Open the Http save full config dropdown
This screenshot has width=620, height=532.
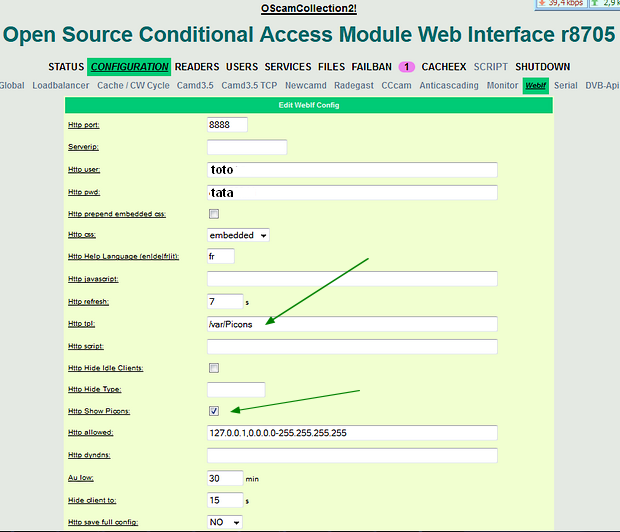225,522
